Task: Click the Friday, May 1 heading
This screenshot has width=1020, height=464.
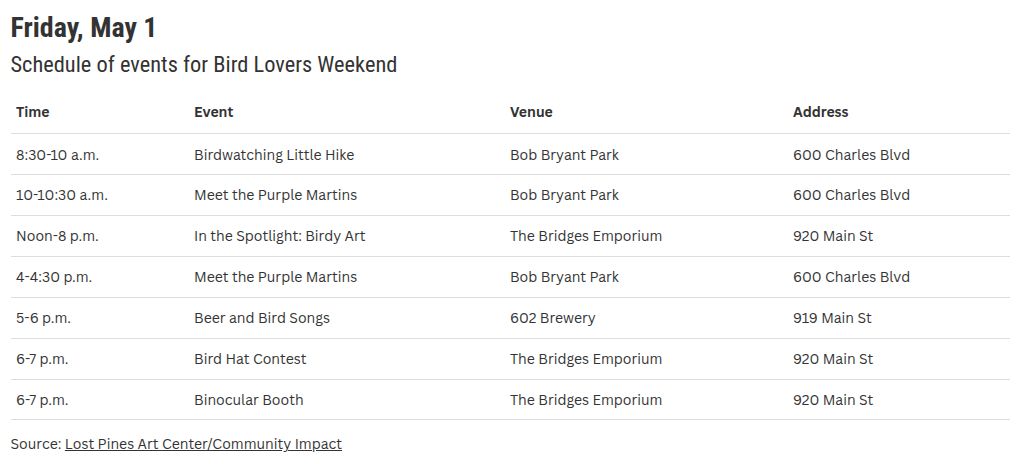Action: pos(83,29)
